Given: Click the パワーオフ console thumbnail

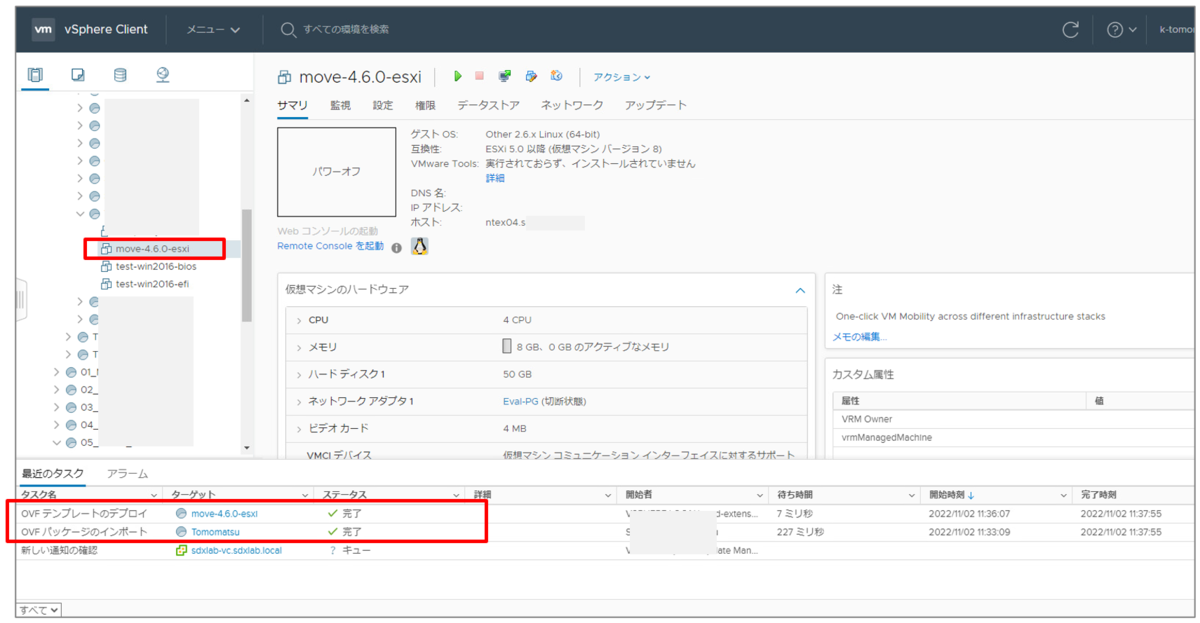Looking at the screenshot, I should click(x=336, y=172).
